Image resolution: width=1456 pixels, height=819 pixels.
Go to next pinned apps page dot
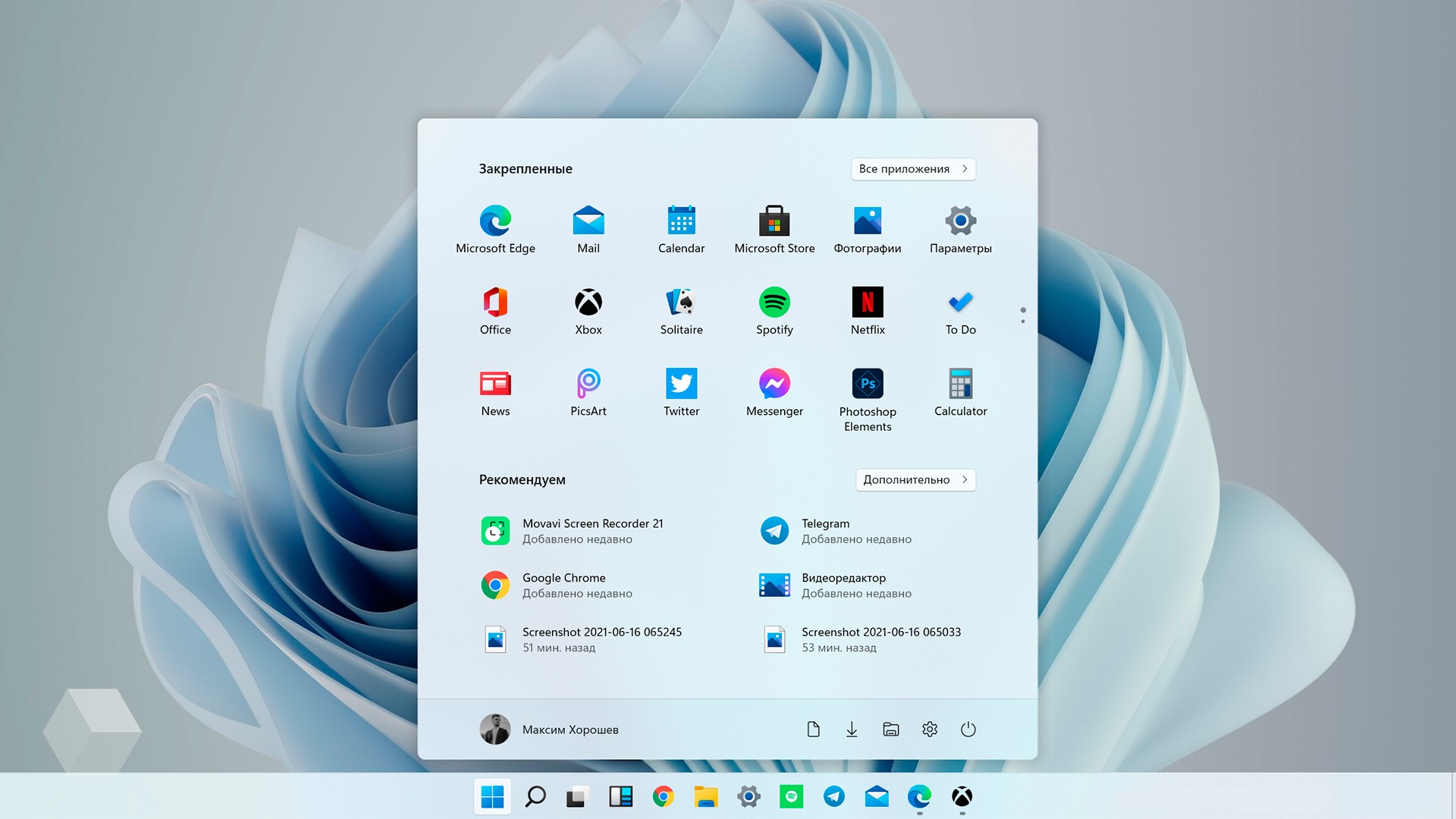pyautogui.click(x=1023, y=322)
